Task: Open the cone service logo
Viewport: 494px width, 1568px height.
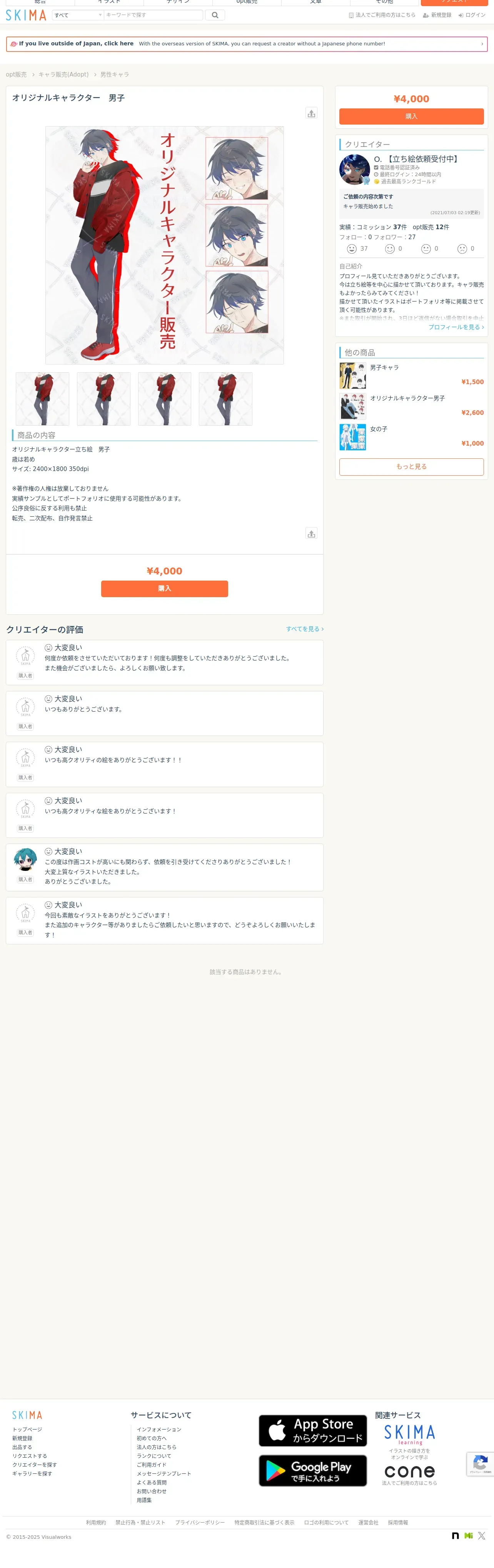Action: tap(409, 1472)
